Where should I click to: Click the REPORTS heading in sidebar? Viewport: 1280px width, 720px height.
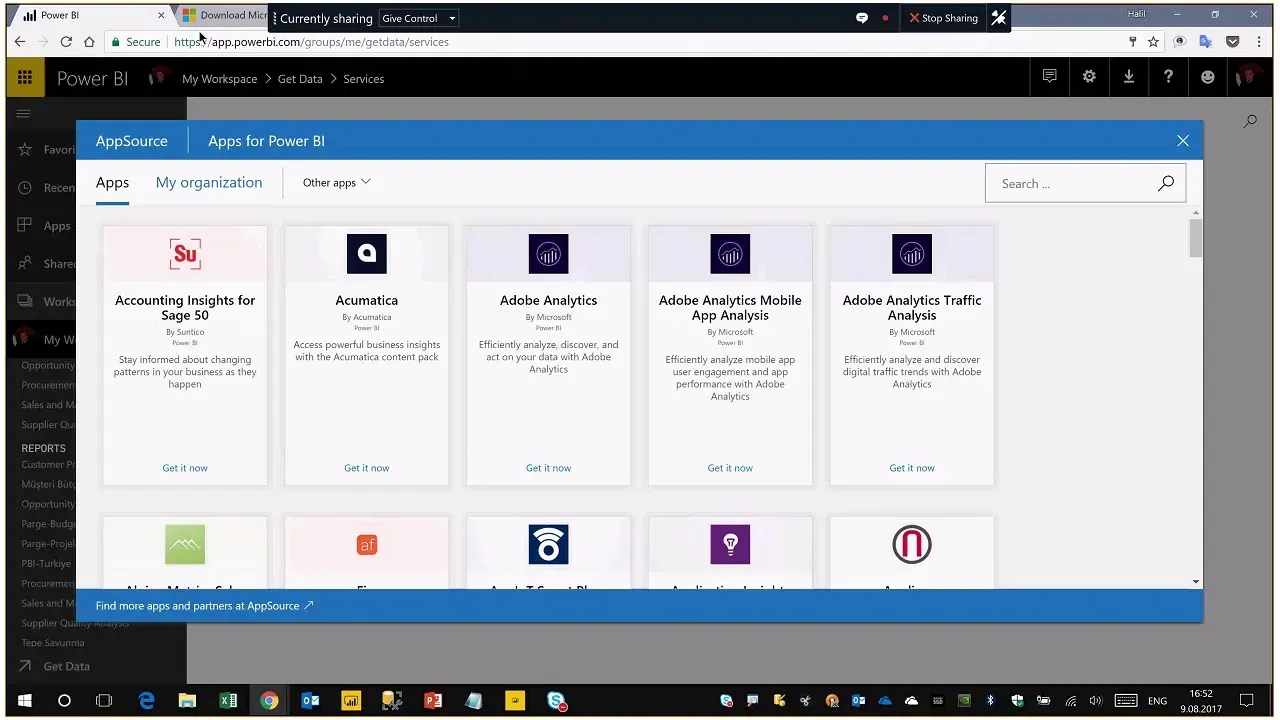pyautogui.click(x=44, y=448)
